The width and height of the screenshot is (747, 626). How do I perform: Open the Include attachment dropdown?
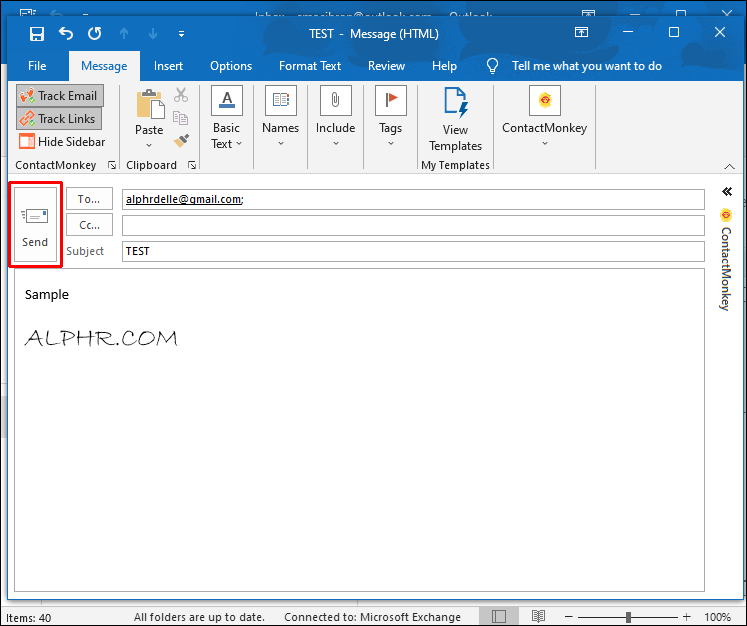(x=335, y=117)
